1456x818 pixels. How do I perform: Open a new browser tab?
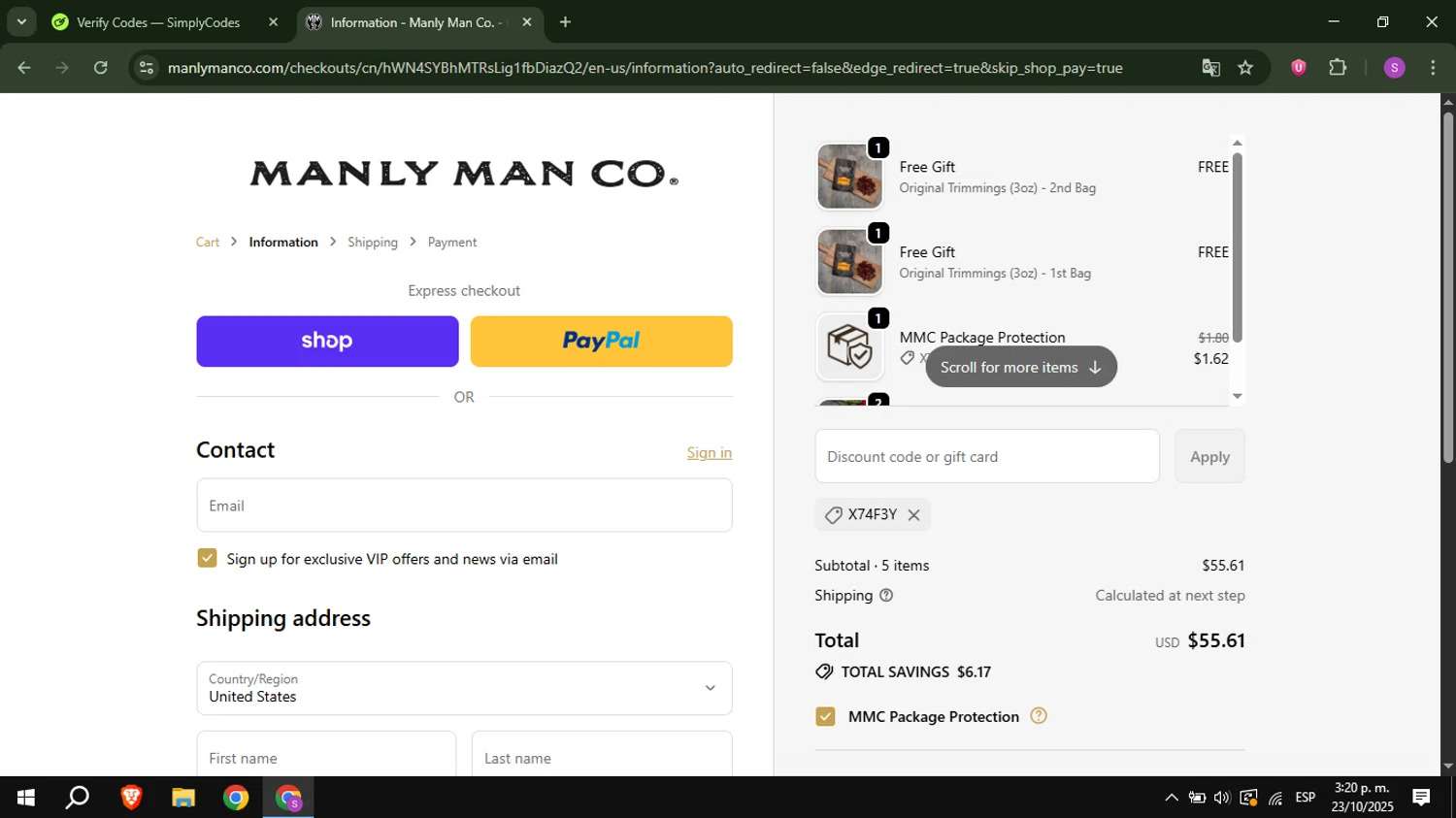click(x=566, y=22)
